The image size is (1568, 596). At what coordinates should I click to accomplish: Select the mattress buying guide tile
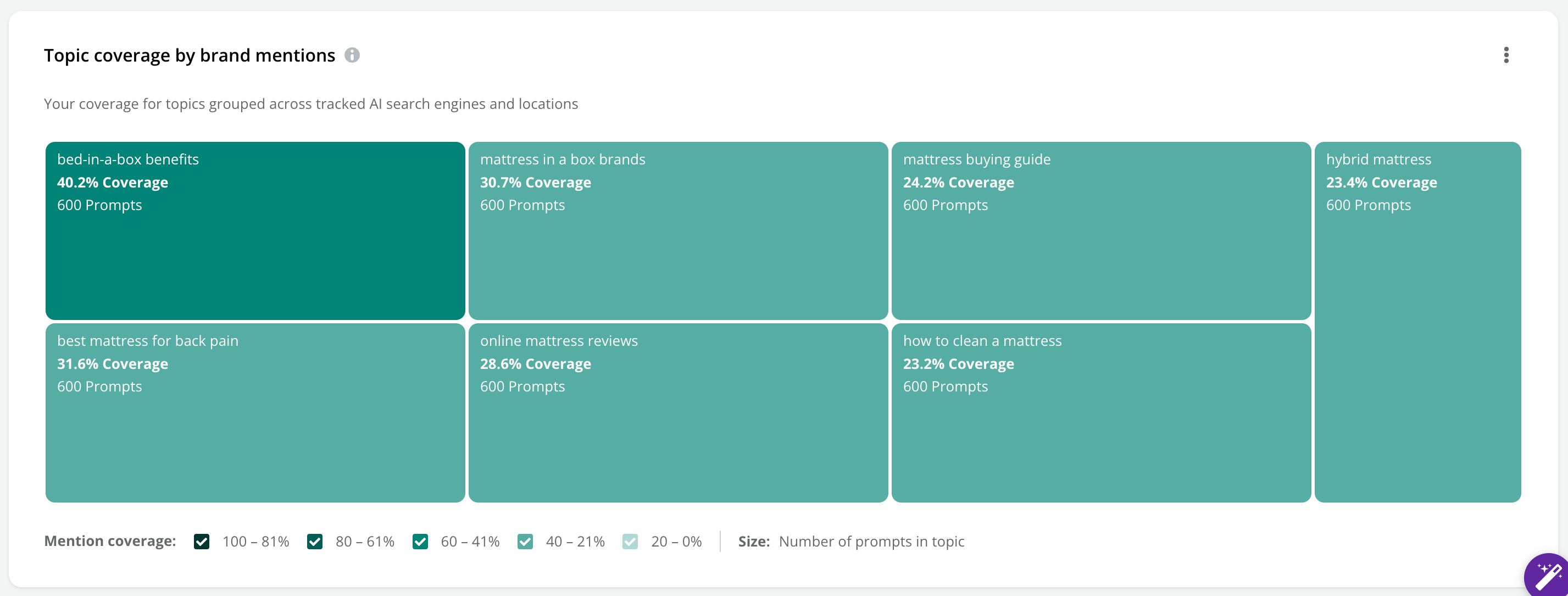[1101, 231]
